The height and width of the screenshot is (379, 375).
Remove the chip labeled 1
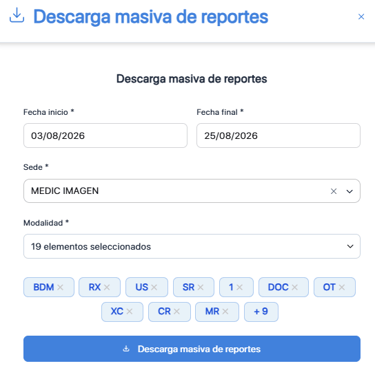tap(240, 287)
